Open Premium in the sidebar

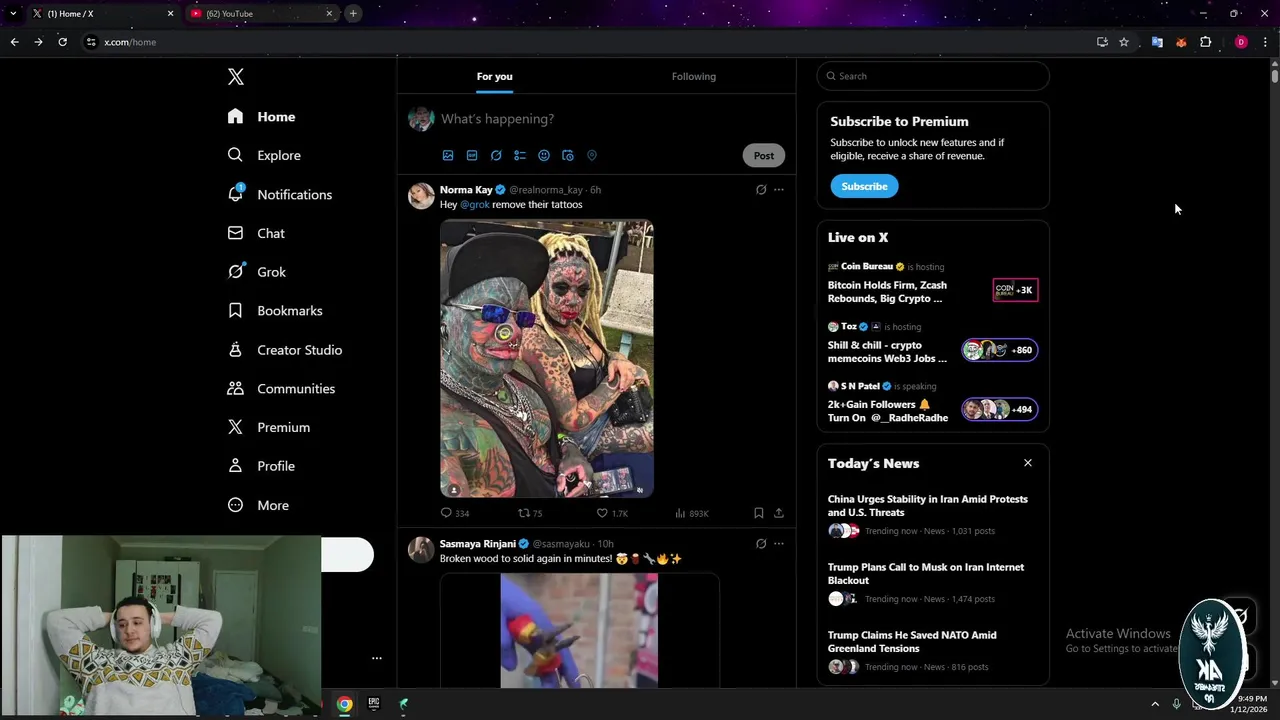(269, 427)
